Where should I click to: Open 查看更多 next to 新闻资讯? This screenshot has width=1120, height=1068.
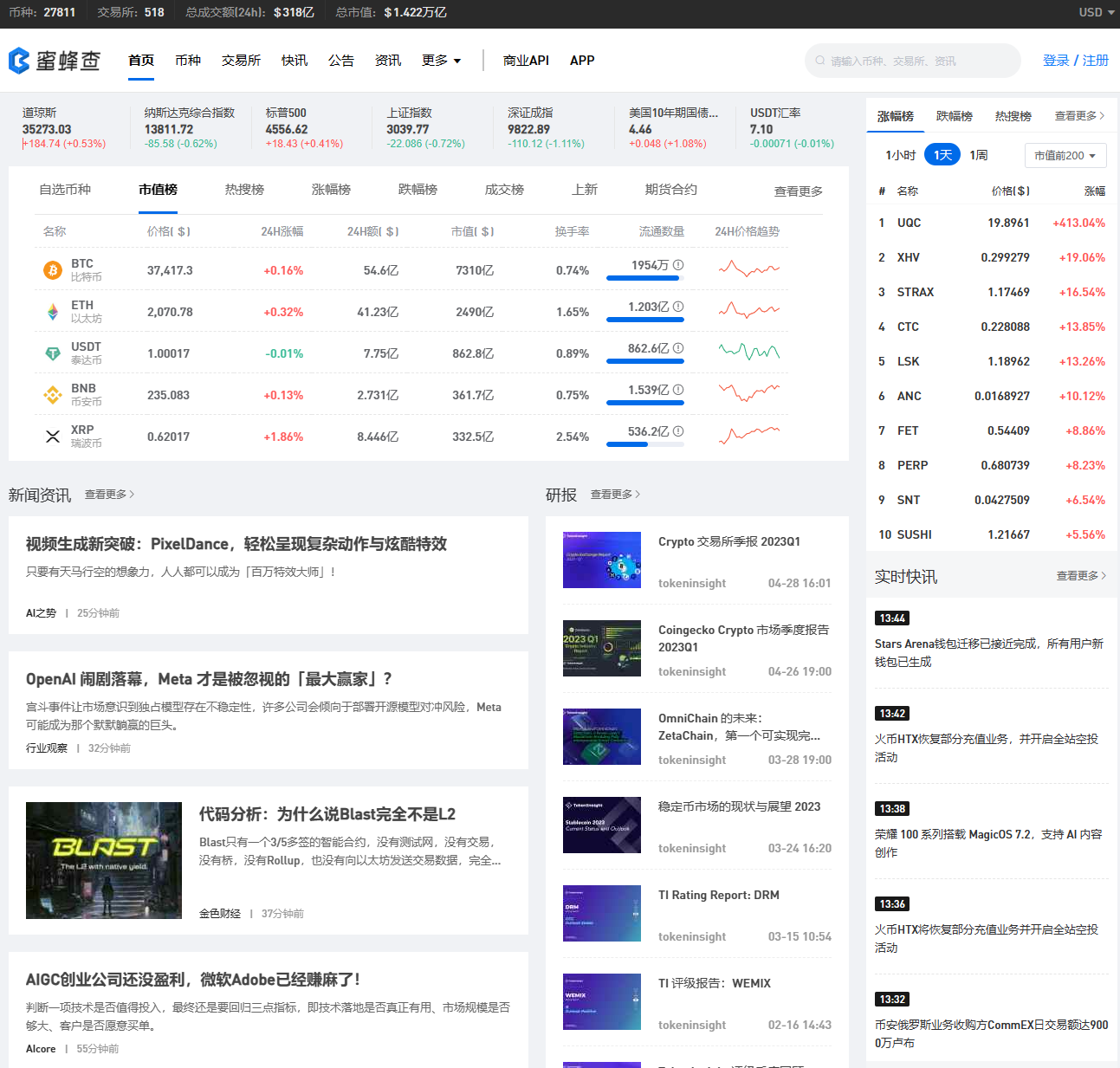(x=109, y=495)
